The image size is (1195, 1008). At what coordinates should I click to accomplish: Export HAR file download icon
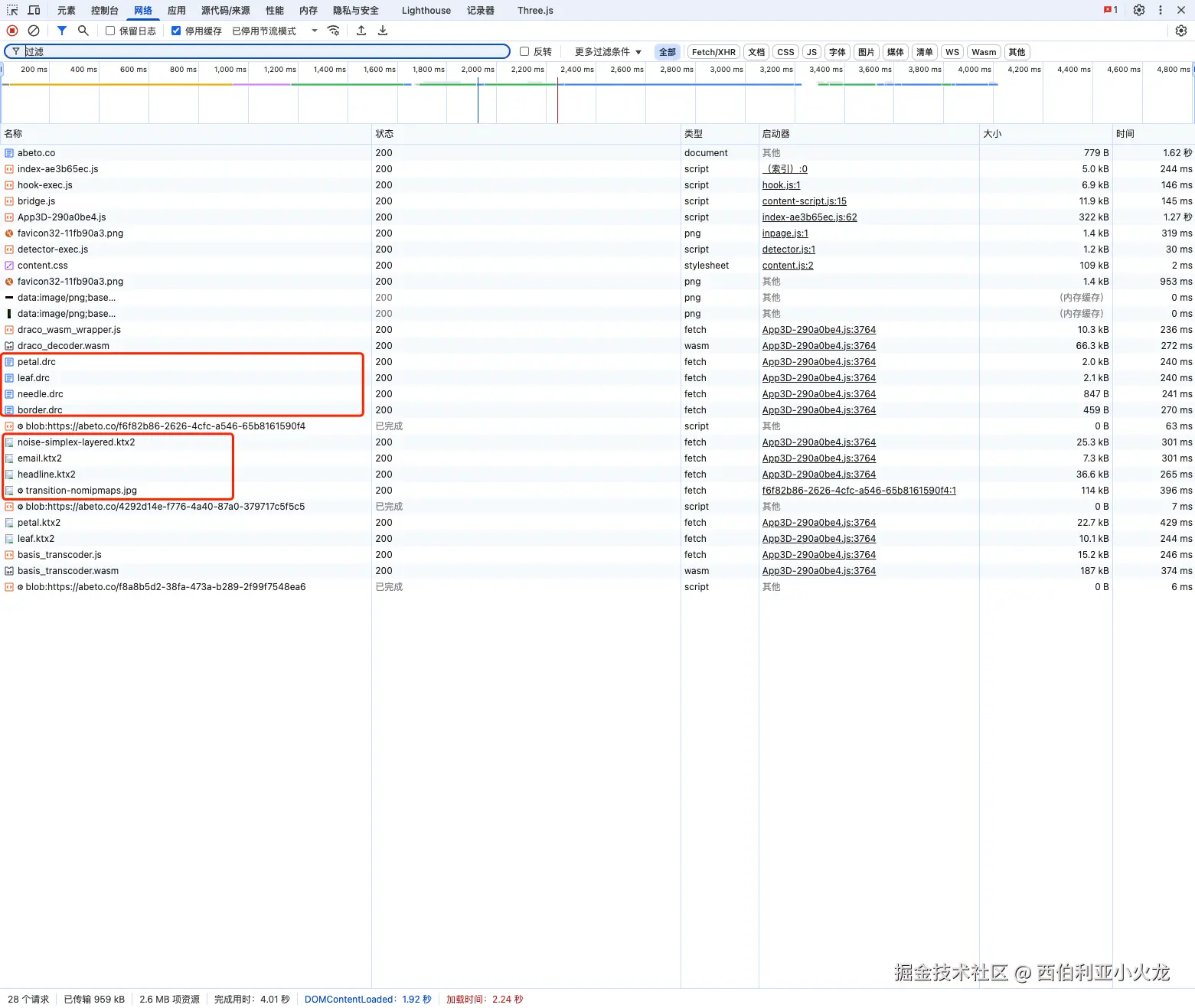[383, 31]
